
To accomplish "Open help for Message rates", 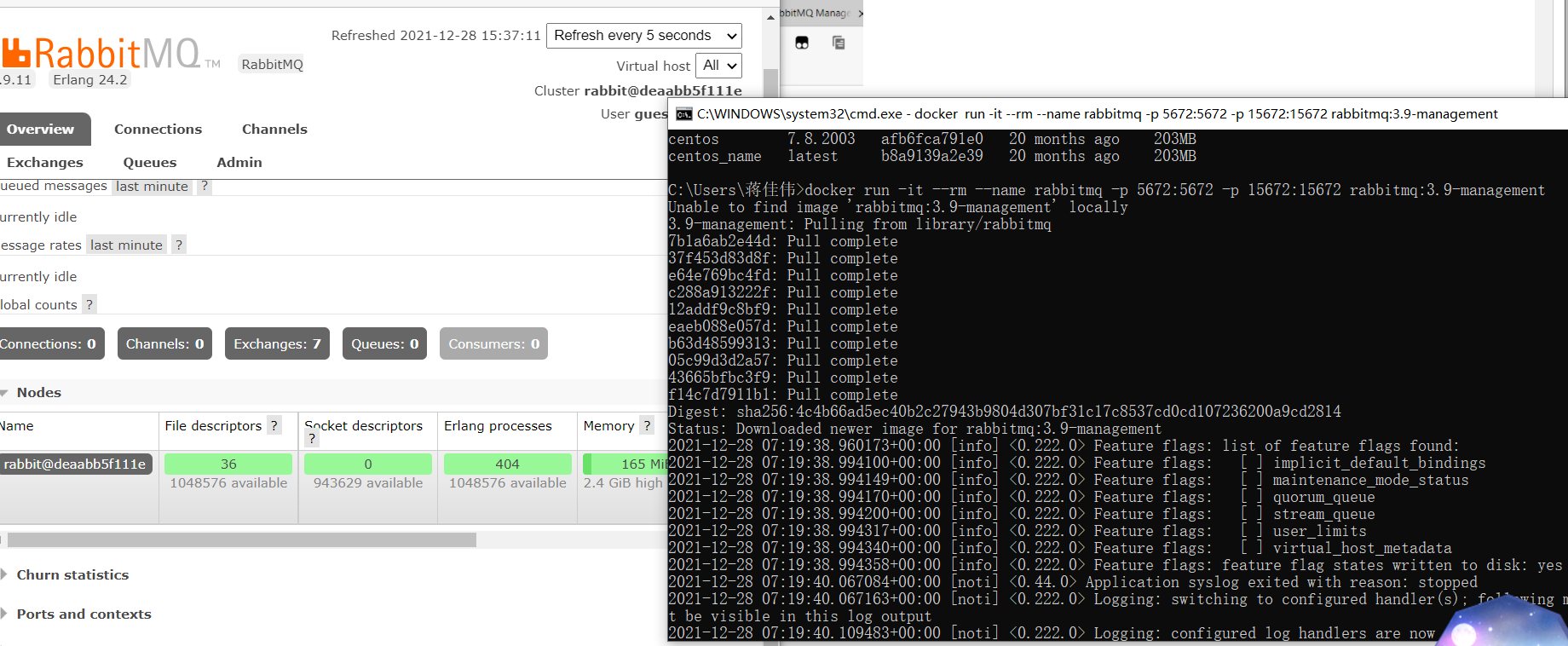I will (x=179, y=245).
